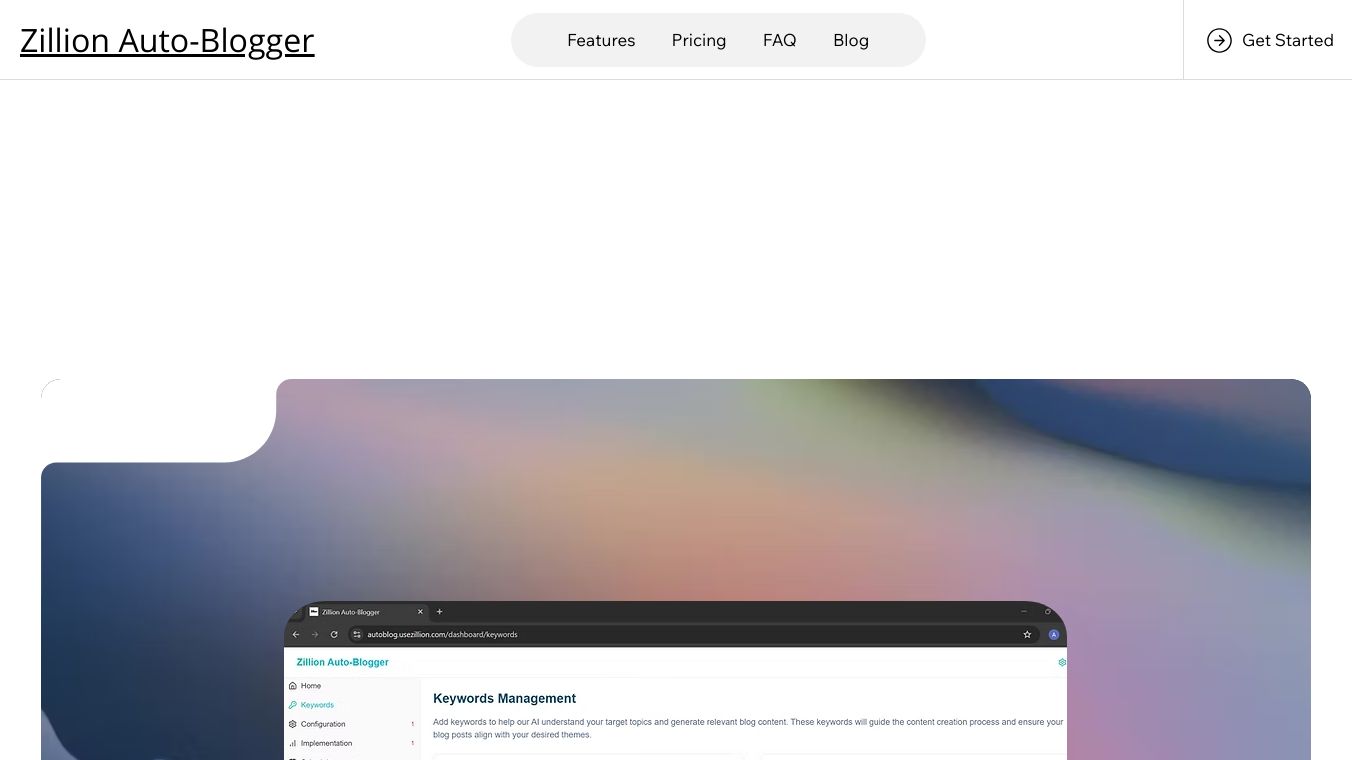
Task: Click the teal settings icon in the dashboard header
Action: point(1062,662)
